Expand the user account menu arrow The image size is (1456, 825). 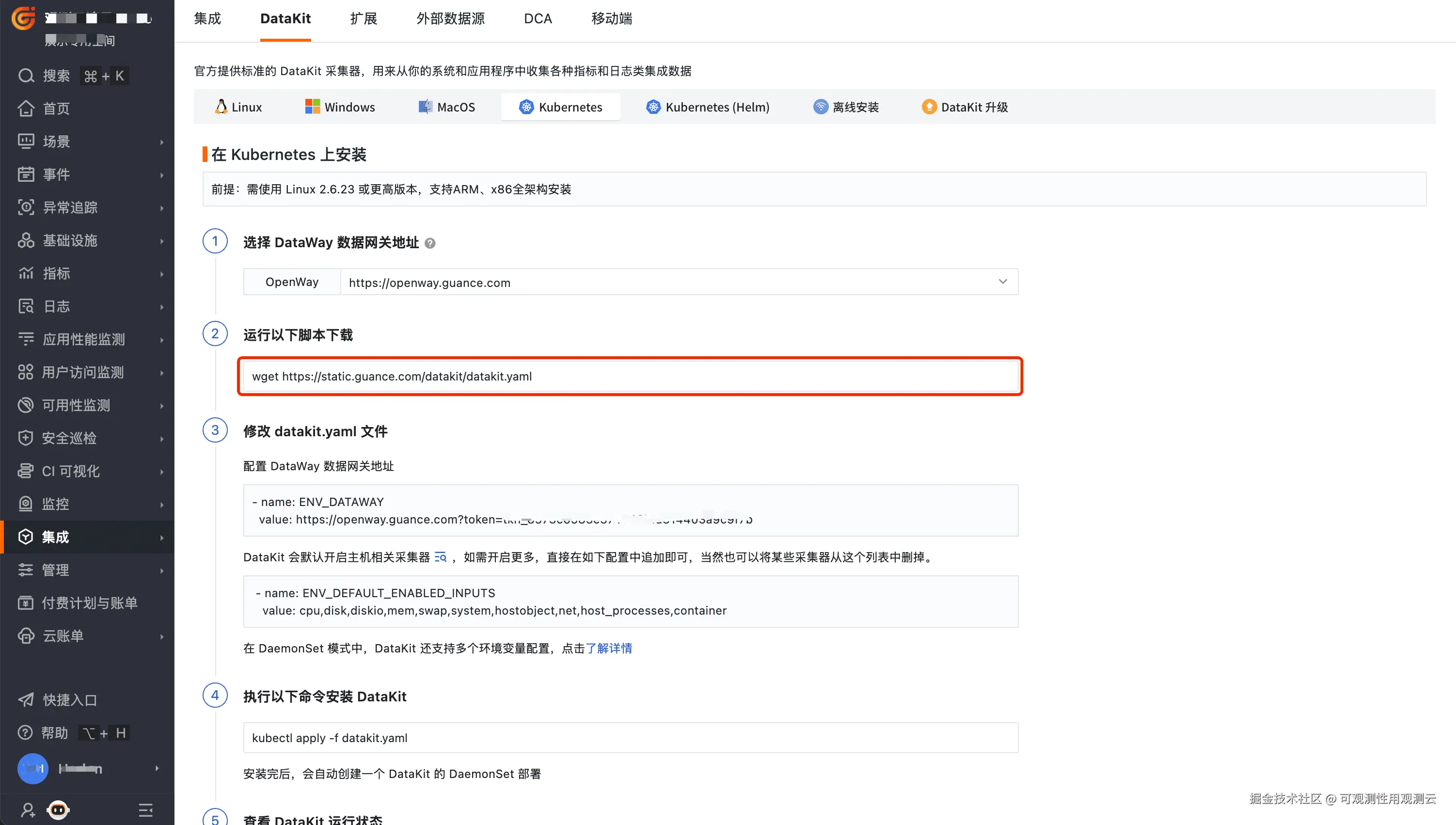click(157, 768)
